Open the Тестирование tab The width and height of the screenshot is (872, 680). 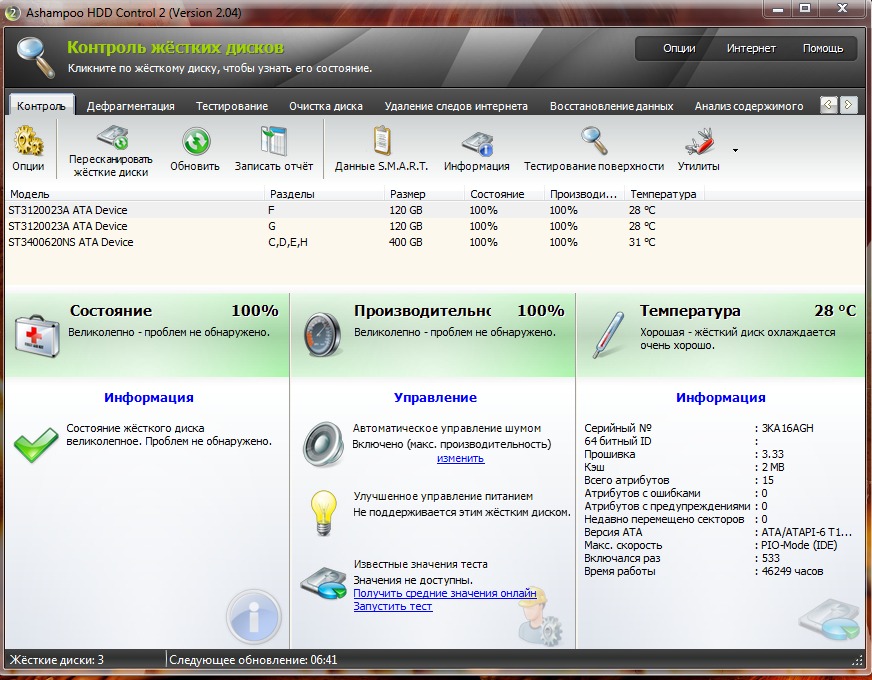click(231, 106)
